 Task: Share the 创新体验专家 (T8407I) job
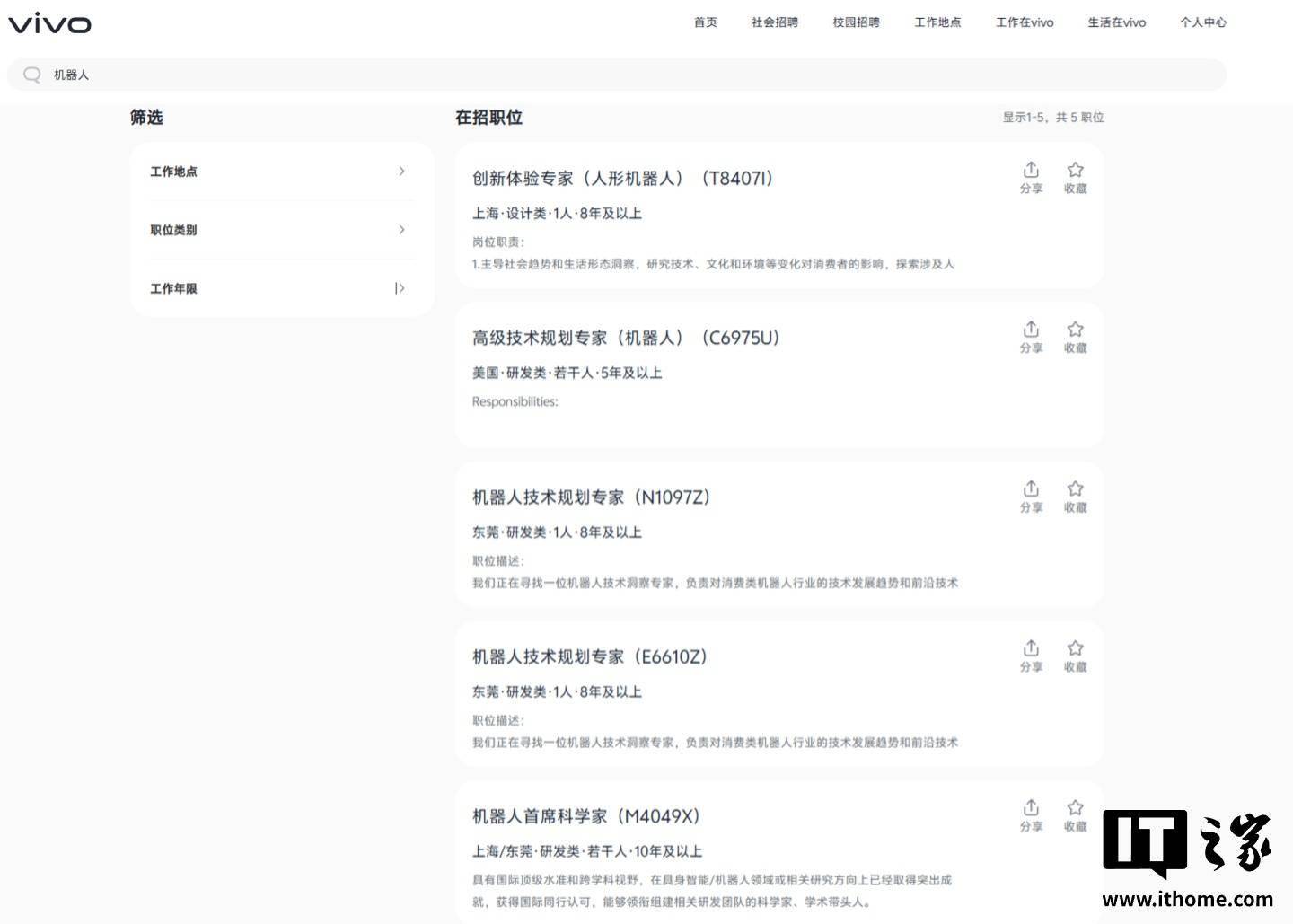coord(1031,177)
